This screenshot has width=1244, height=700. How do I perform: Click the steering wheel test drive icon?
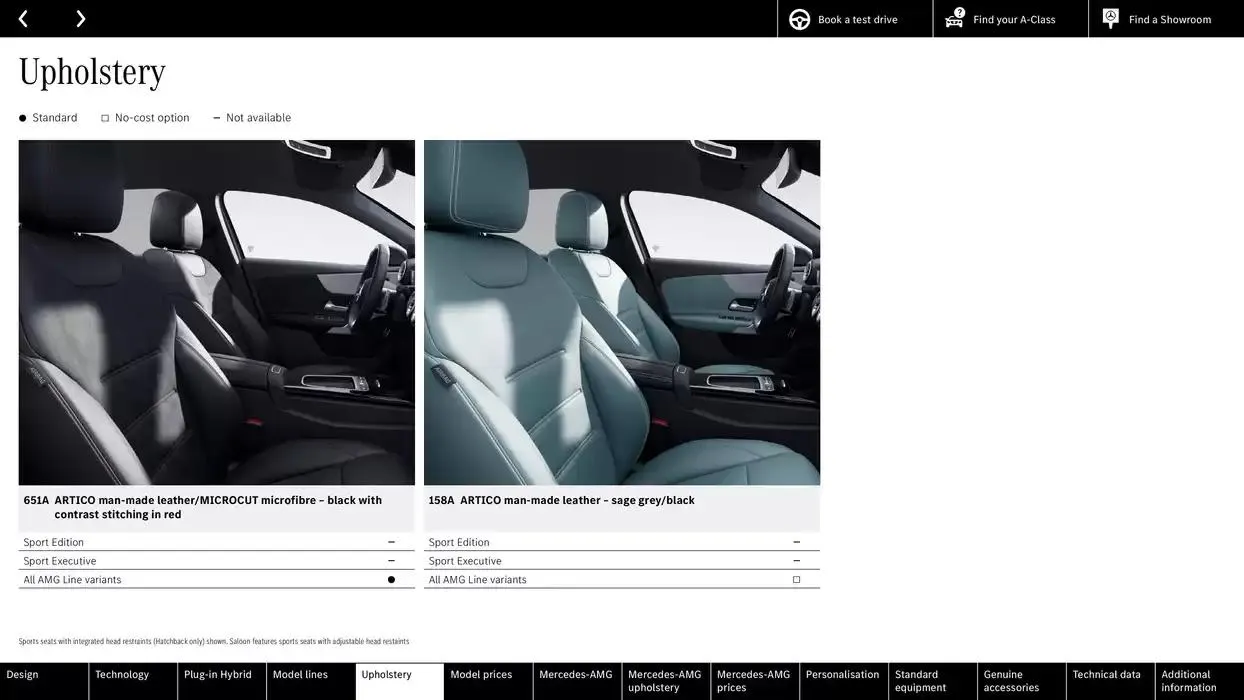800,19
